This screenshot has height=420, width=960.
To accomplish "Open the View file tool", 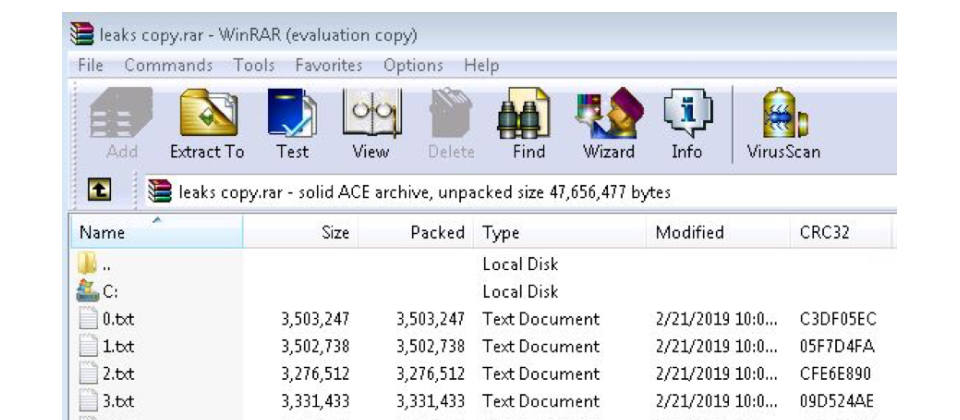I will point(370,124).
